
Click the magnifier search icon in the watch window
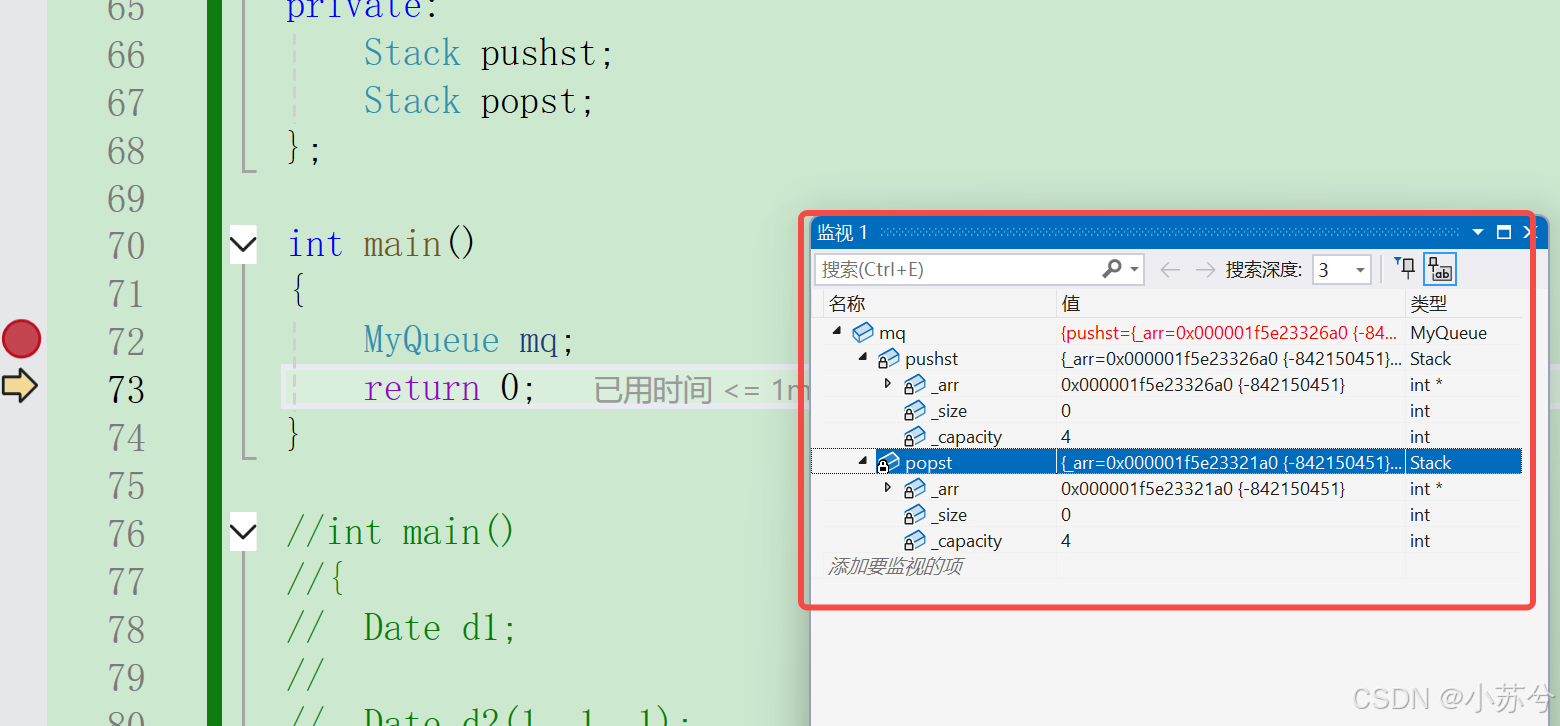click(x=1111, y=269)
